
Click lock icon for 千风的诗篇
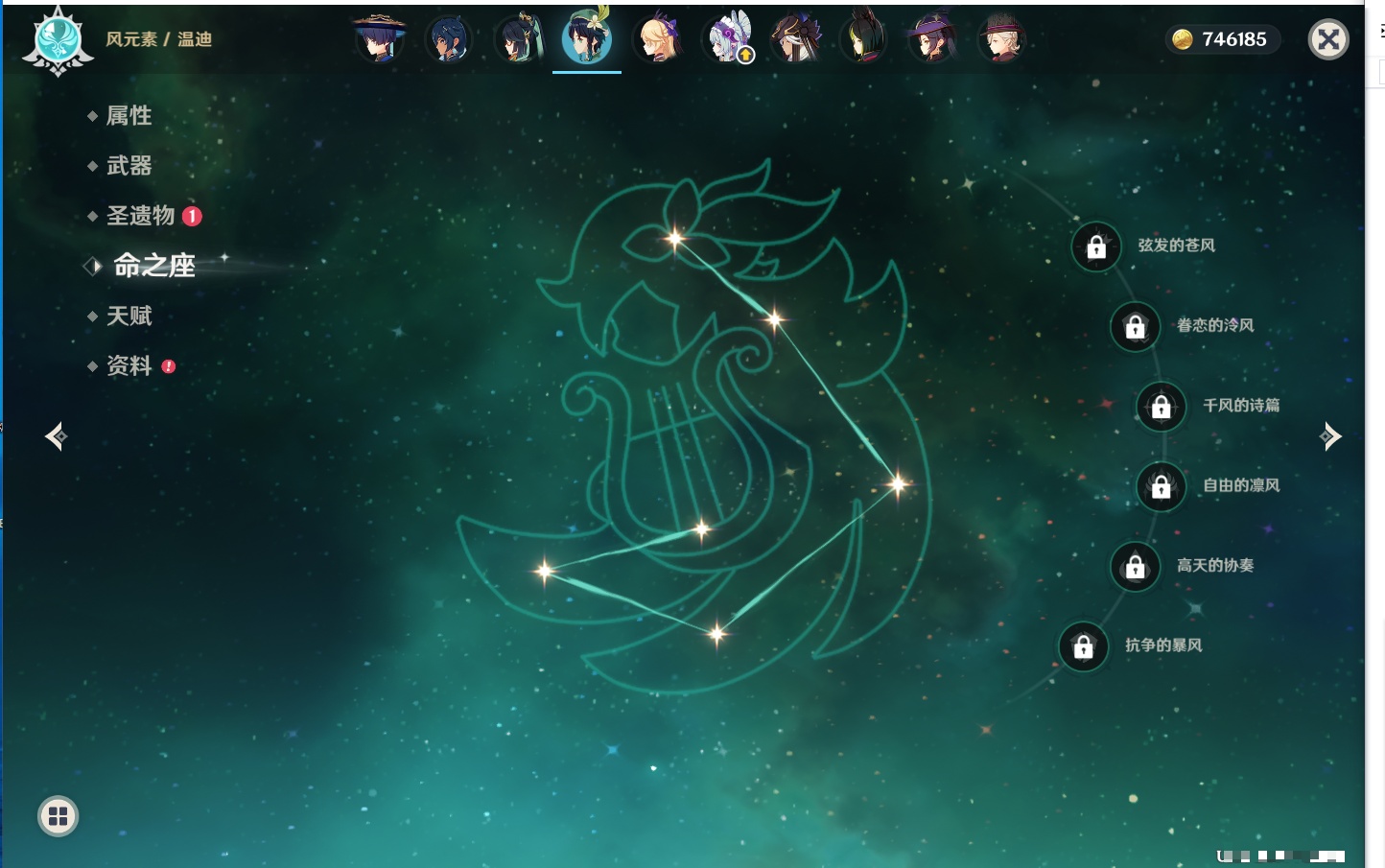point(1161,407)
